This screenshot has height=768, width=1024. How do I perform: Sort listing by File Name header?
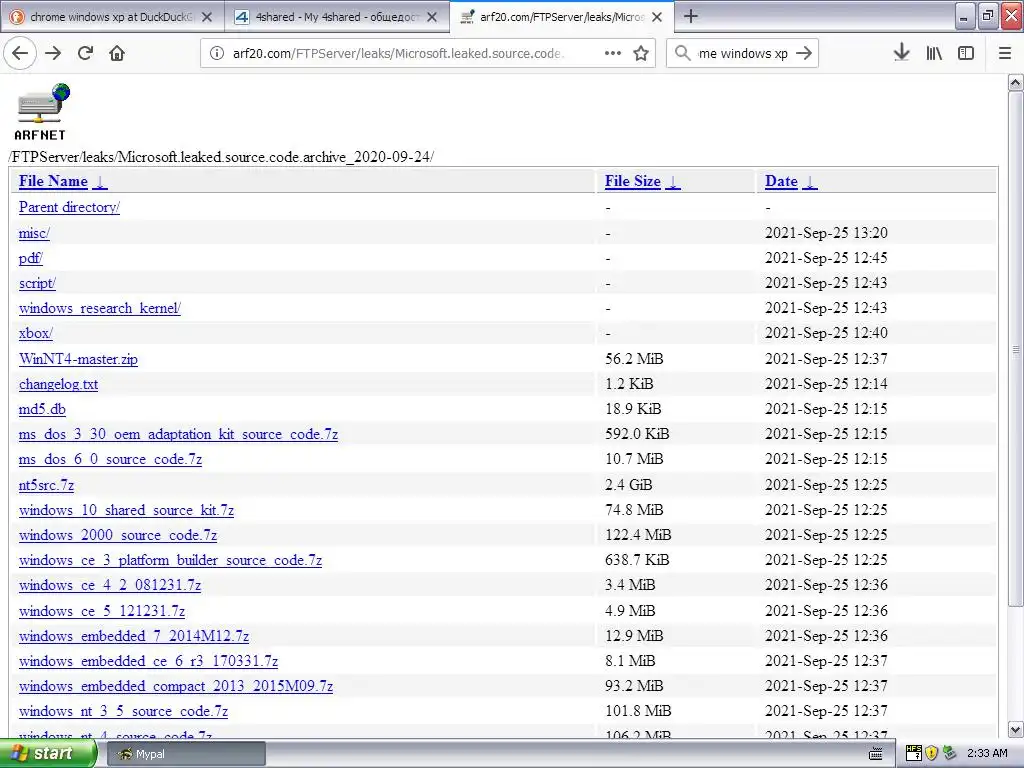[53, 181]
